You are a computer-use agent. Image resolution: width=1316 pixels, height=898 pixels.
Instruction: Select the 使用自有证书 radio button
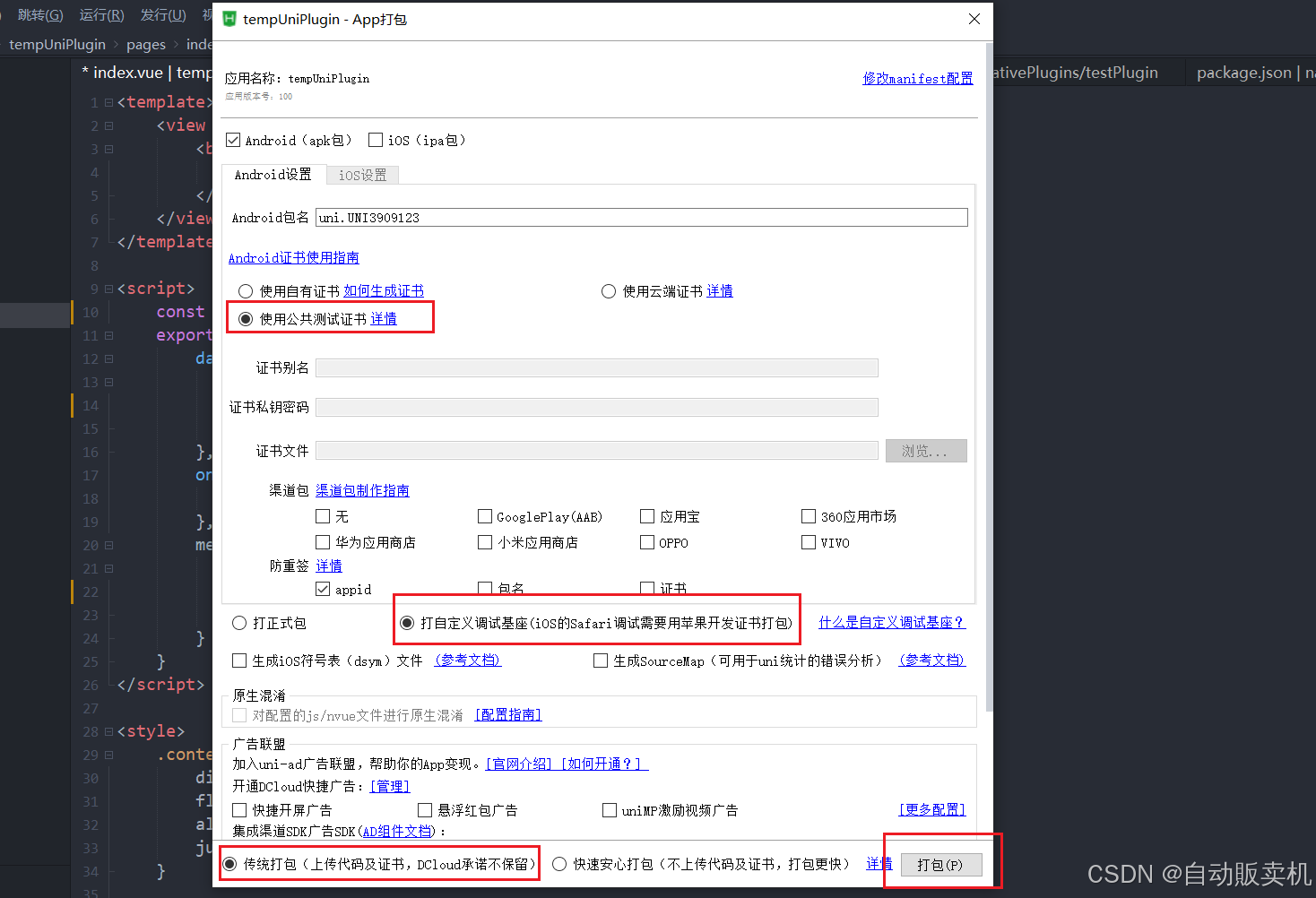click(x=246, y=290)
